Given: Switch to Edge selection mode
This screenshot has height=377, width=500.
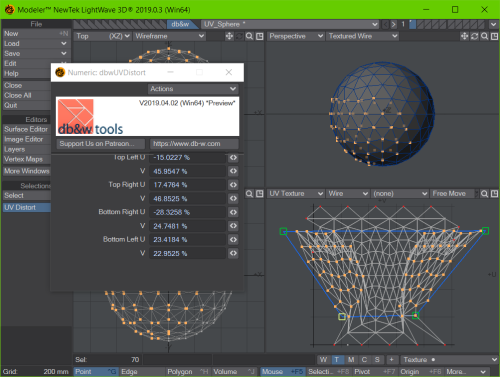Looking at the screenshot, I should pos(142,371).
